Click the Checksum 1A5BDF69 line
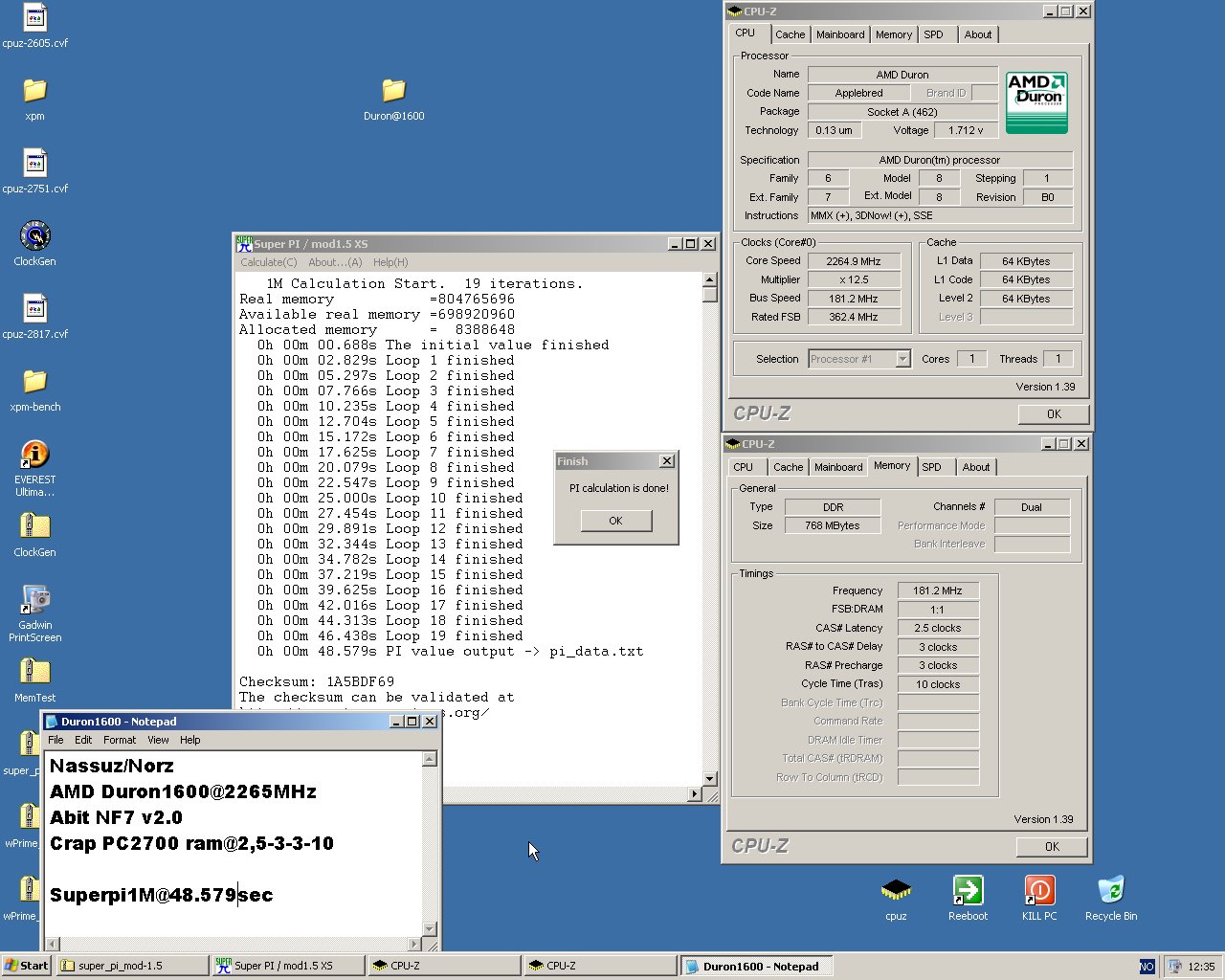 click(x=317, y=681)
